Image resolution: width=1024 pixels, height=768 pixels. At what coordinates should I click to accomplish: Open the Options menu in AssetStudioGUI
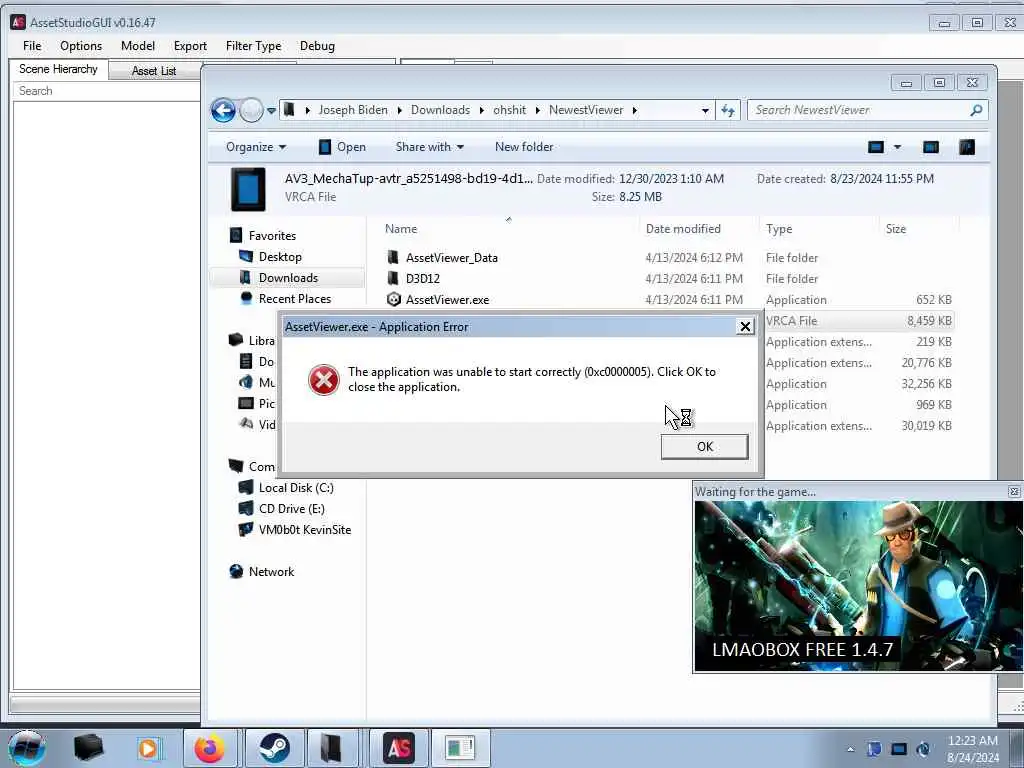coord(81,46)
